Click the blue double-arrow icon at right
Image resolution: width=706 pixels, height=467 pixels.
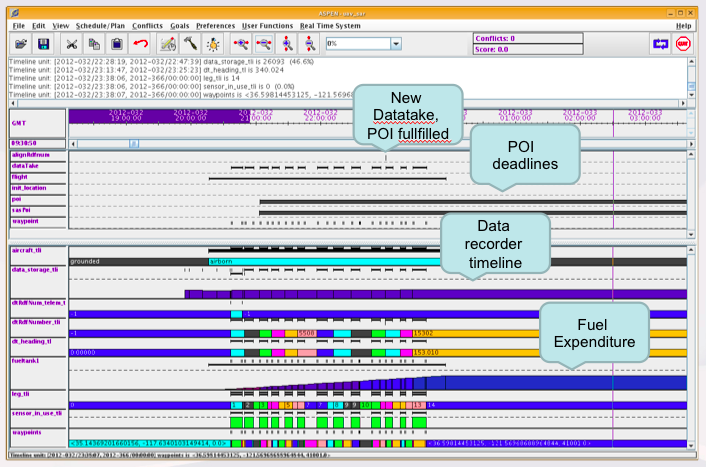[x=661, y=44]
